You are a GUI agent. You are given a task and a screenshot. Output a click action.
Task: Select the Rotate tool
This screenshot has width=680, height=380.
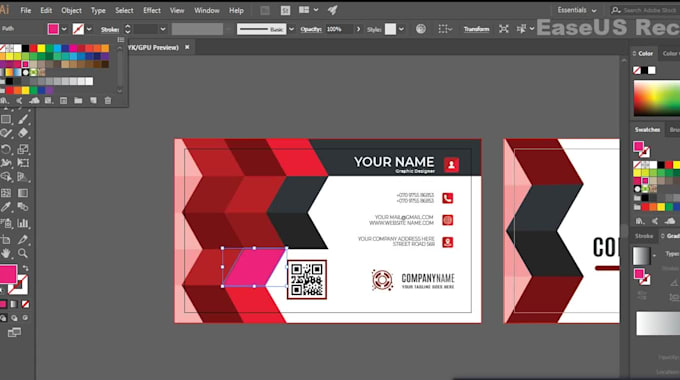click(6, 149)
